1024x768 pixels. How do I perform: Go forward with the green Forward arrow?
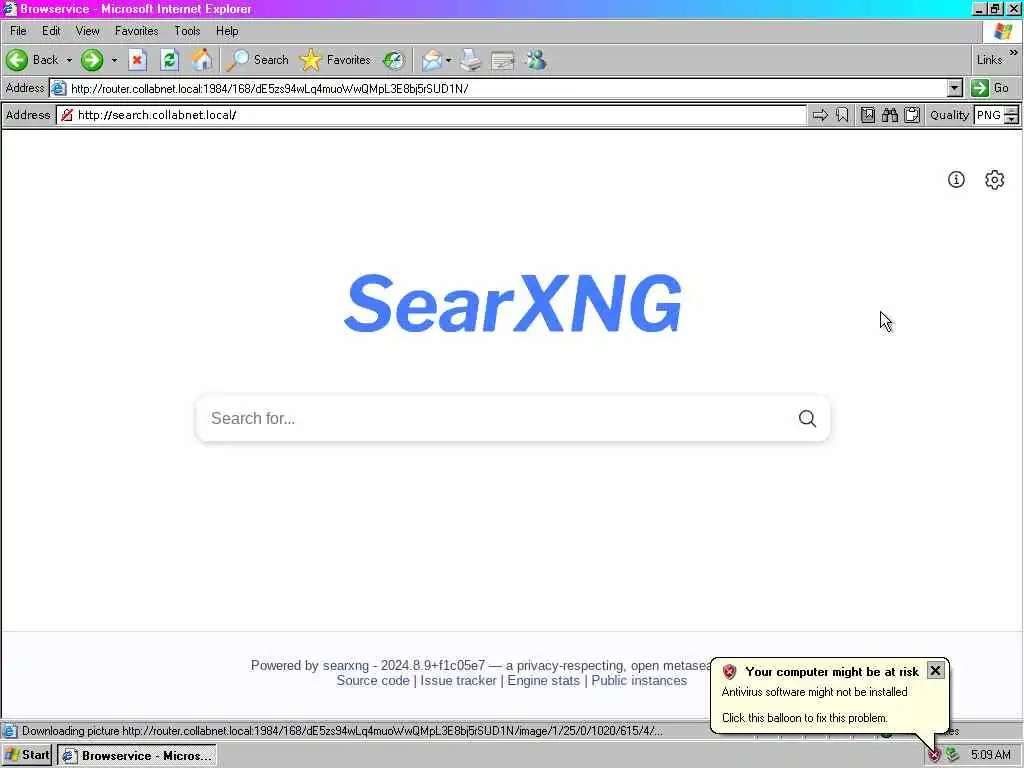pyautogui.click(x=91, y=60)
